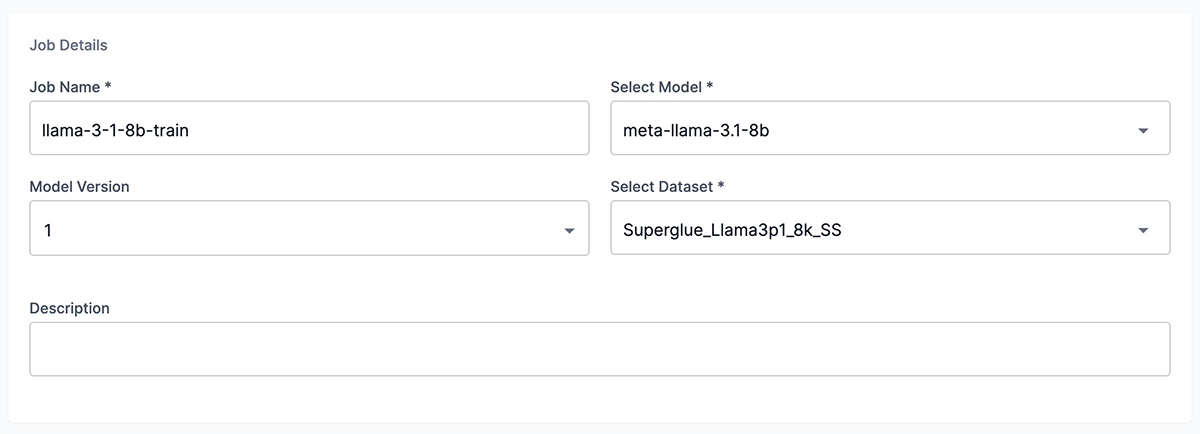Click the caret icon in Select Model

1143,131
